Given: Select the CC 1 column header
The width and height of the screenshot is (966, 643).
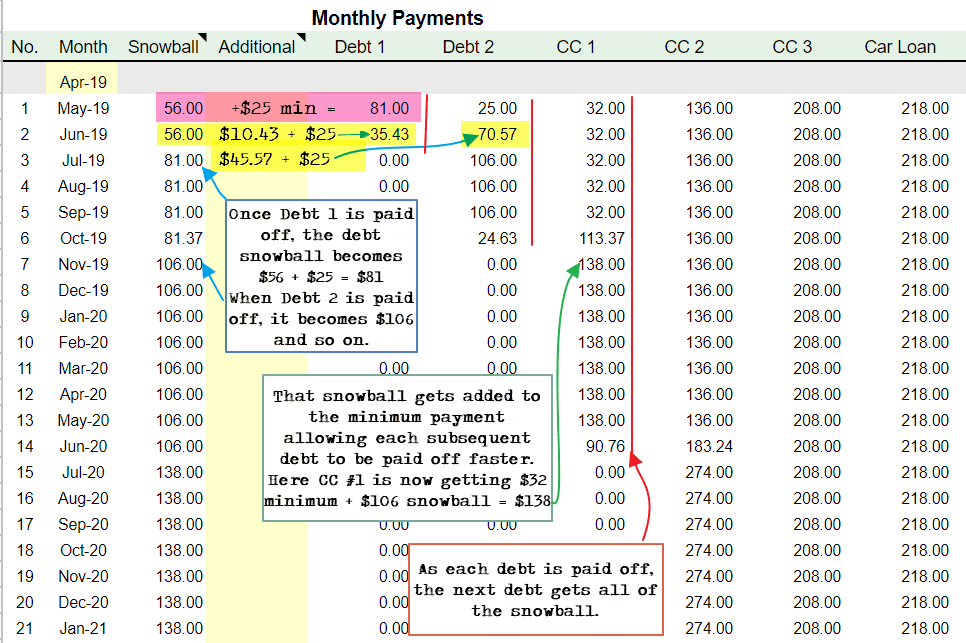Looking at the screenshot, I should pos(576,47).
